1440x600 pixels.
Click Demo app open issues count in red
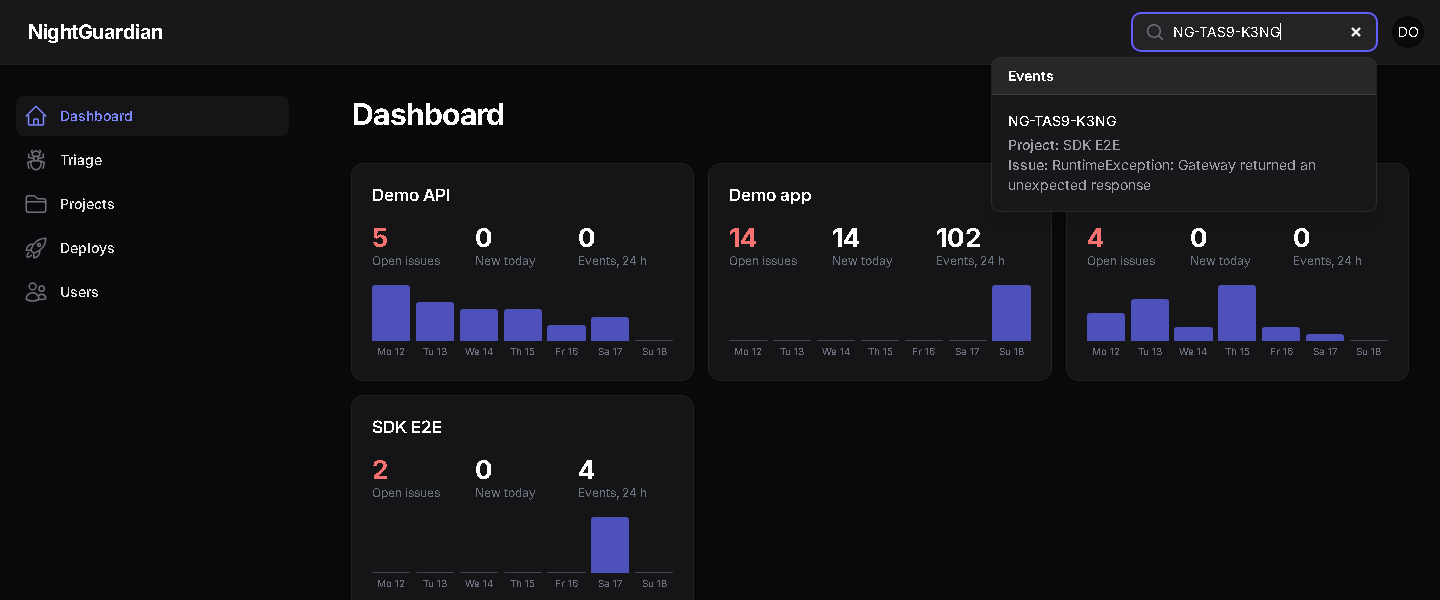(743, 238)
